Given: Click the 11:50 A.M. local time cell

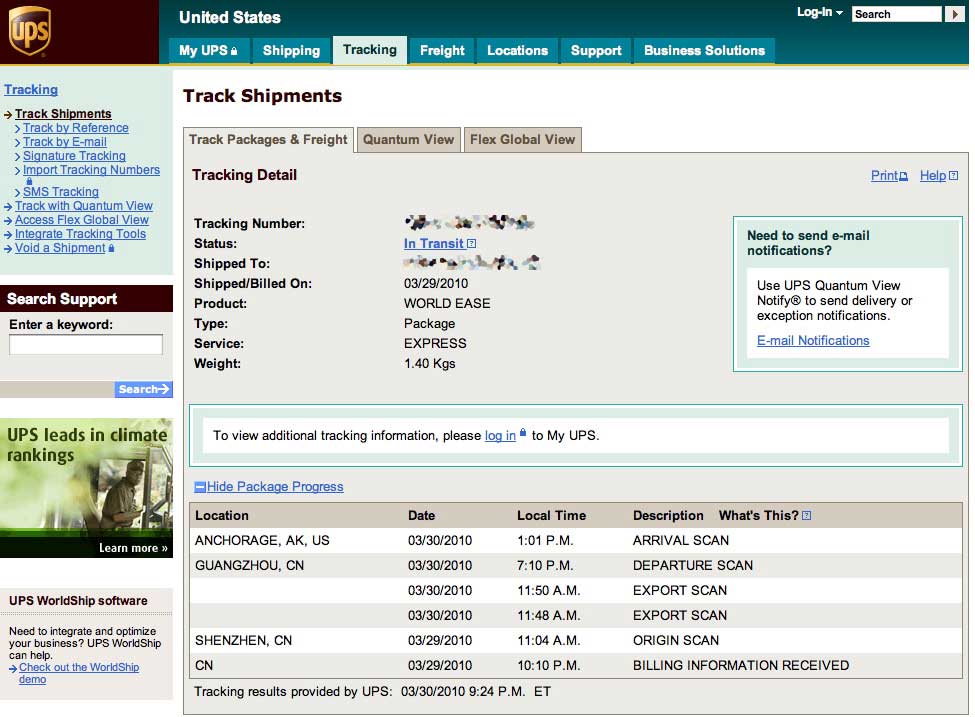Looking at the screenshot, I should click(x=548, y=590).
